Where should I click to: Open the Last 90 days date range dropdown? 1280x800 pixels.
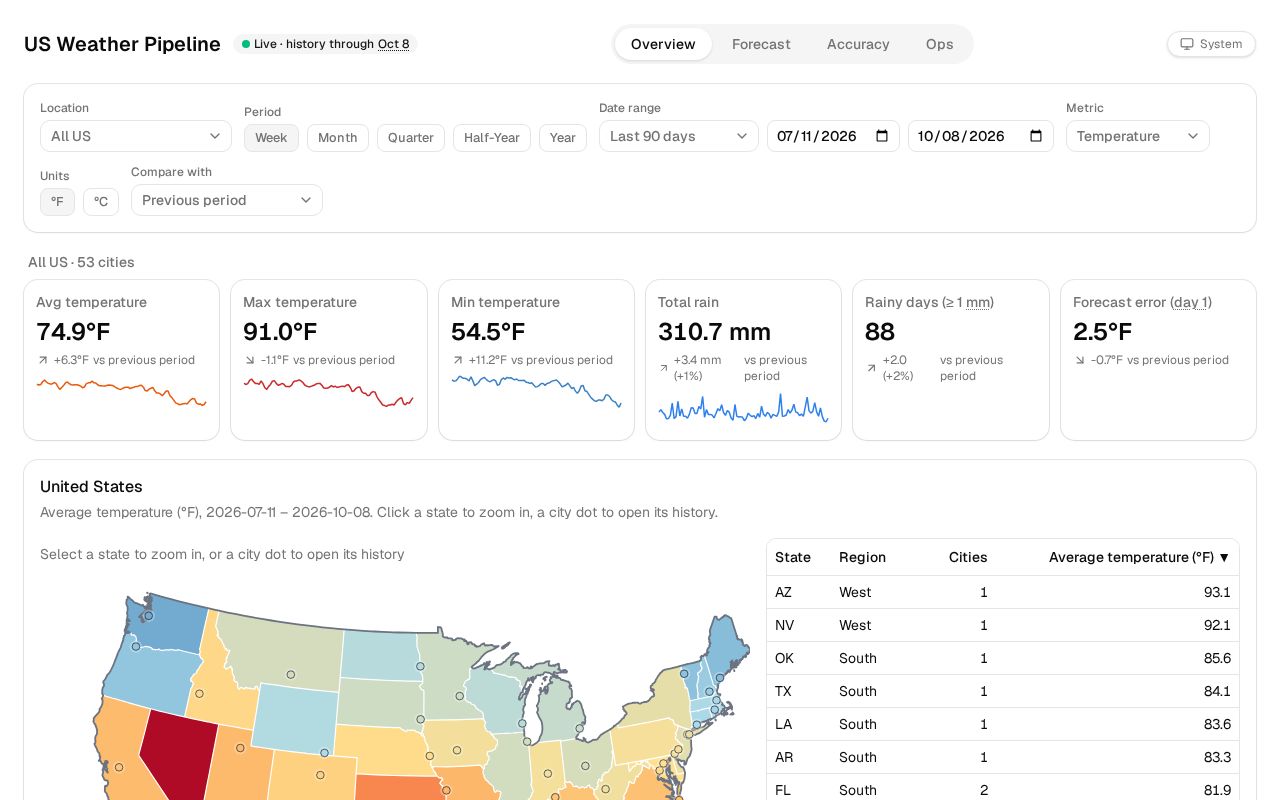(679, 136)
